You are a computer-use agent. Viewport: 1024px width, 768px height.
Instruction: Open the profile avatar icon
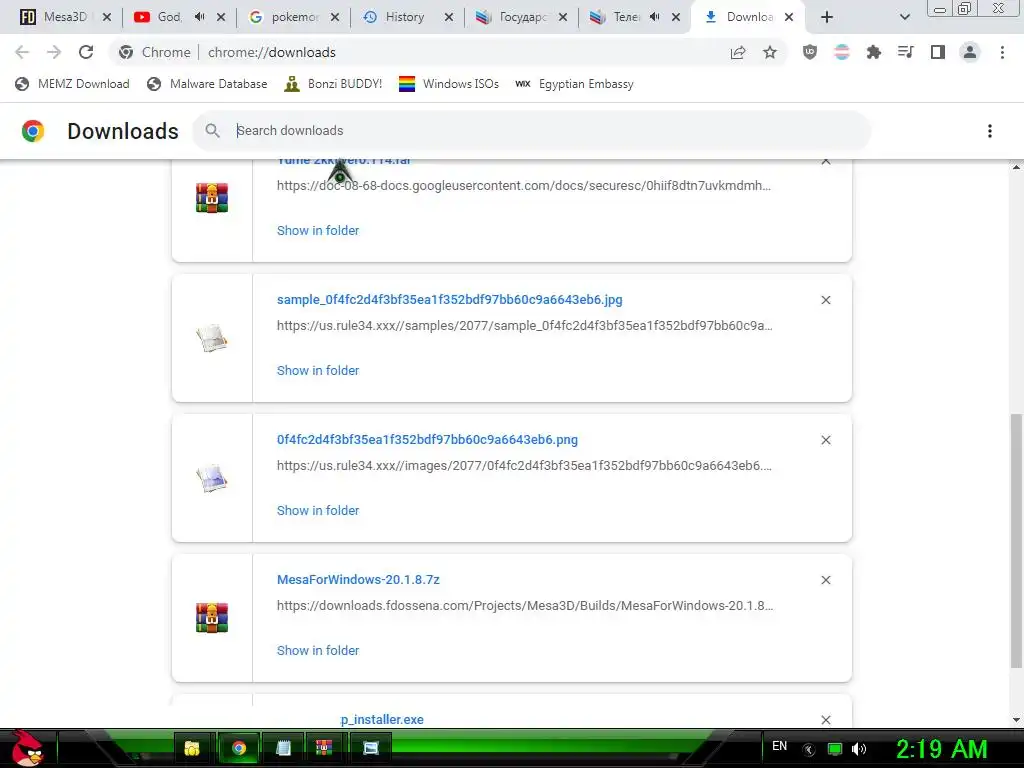pos(970,52)
